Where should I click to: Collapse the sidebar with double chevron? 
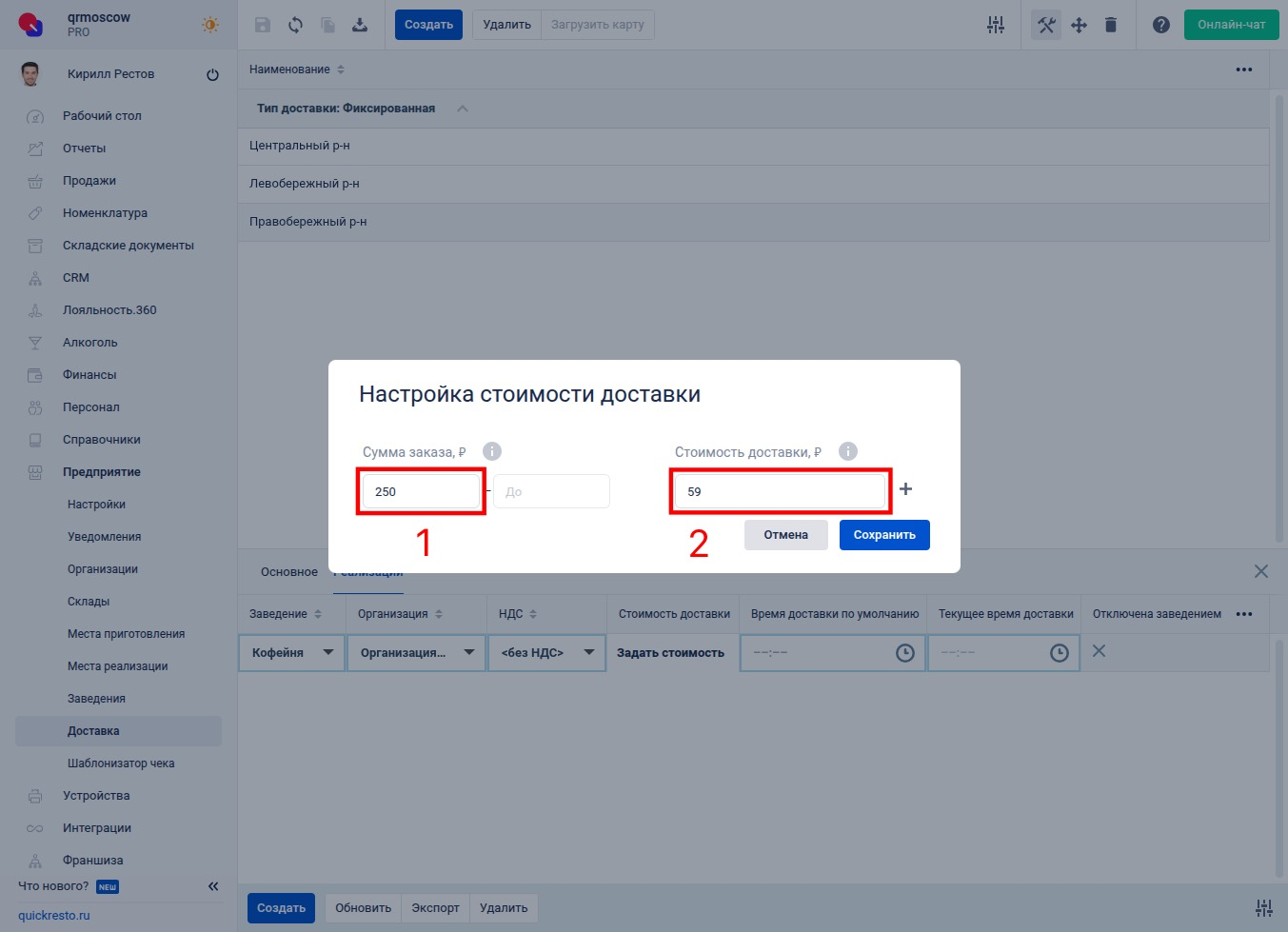coord(213,886)
